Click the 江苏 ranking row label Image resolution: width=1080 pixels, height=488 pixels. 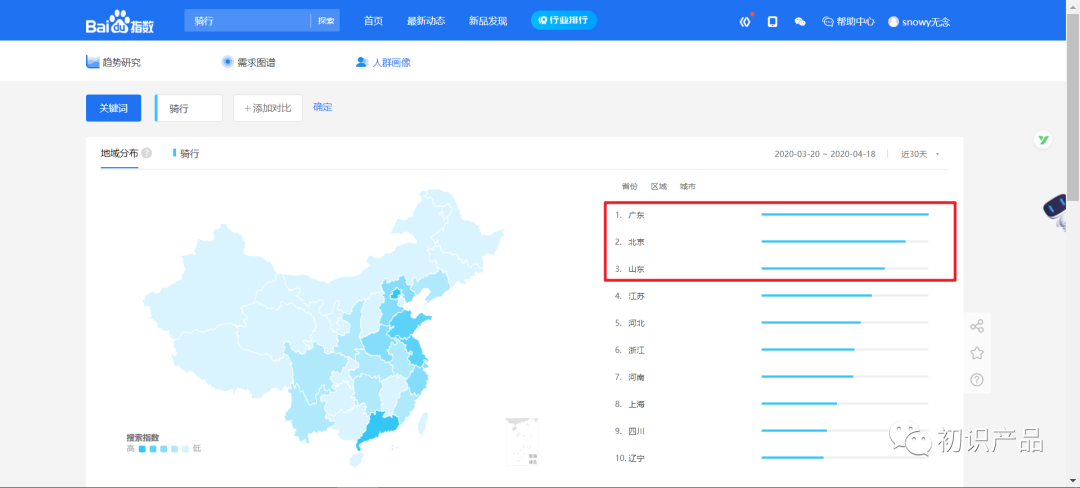coord(636,296)
